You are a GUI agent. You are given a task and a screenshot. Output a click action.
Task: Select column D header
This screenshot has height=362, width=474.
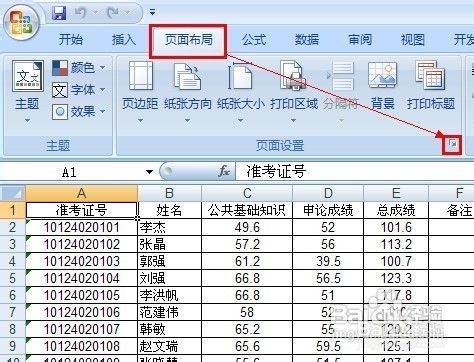pos(328,193)
